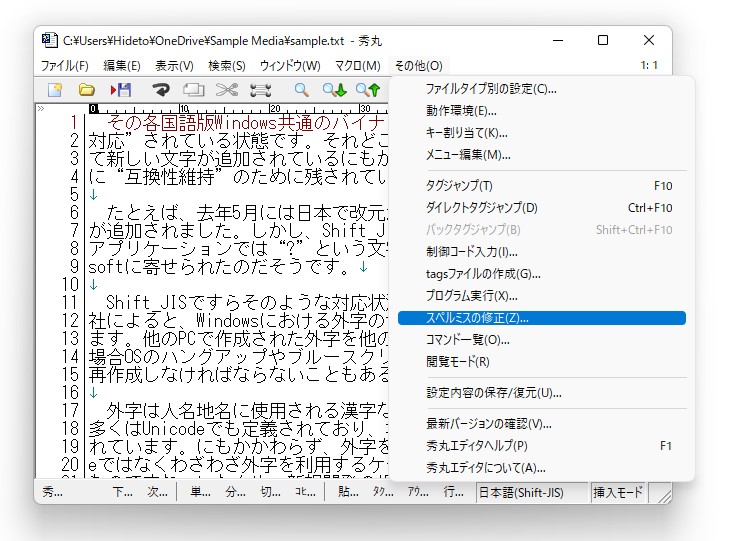The height and width of the screenshot is (541, 730).
Task: Open the 検索(S) menu
Action: tap(227, 66)
